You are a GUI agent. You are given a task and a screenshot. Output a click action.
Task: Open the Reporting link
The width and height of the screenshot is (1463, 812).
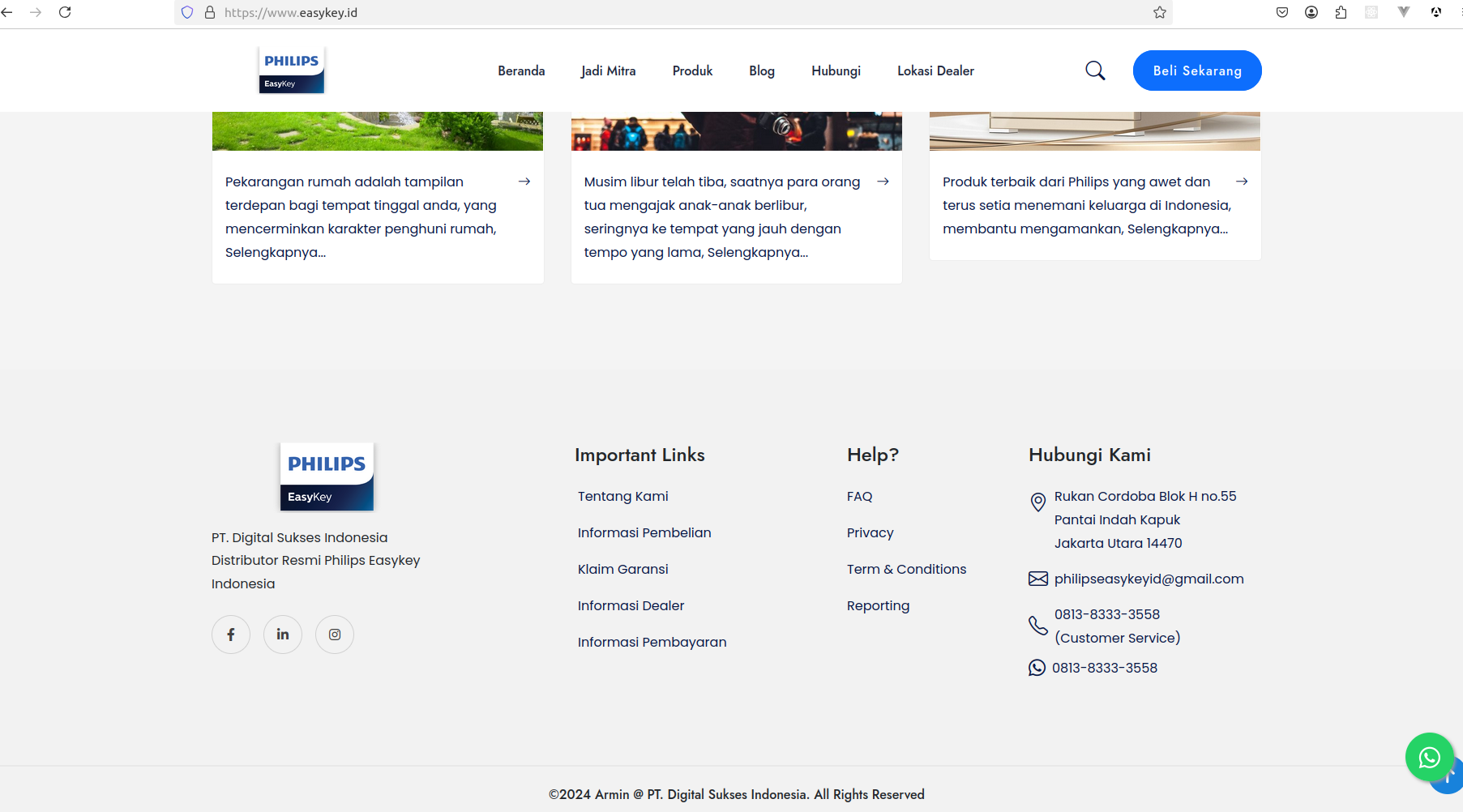(x=879, y=605)
